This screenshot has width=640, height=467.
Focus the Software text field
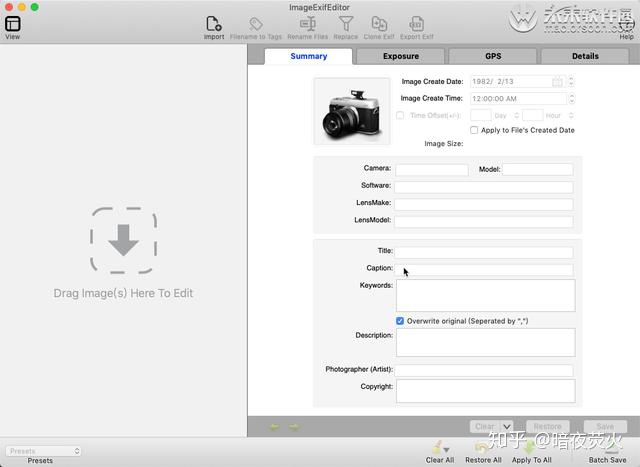[484, 187]
